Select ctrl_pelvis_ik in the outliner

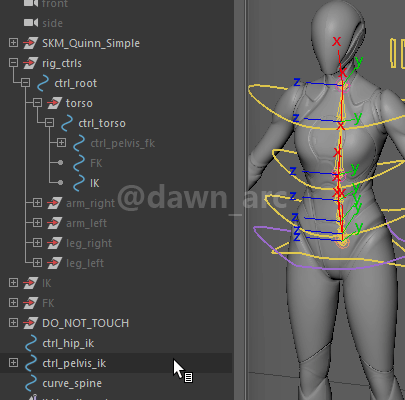[x=74, y=363]
